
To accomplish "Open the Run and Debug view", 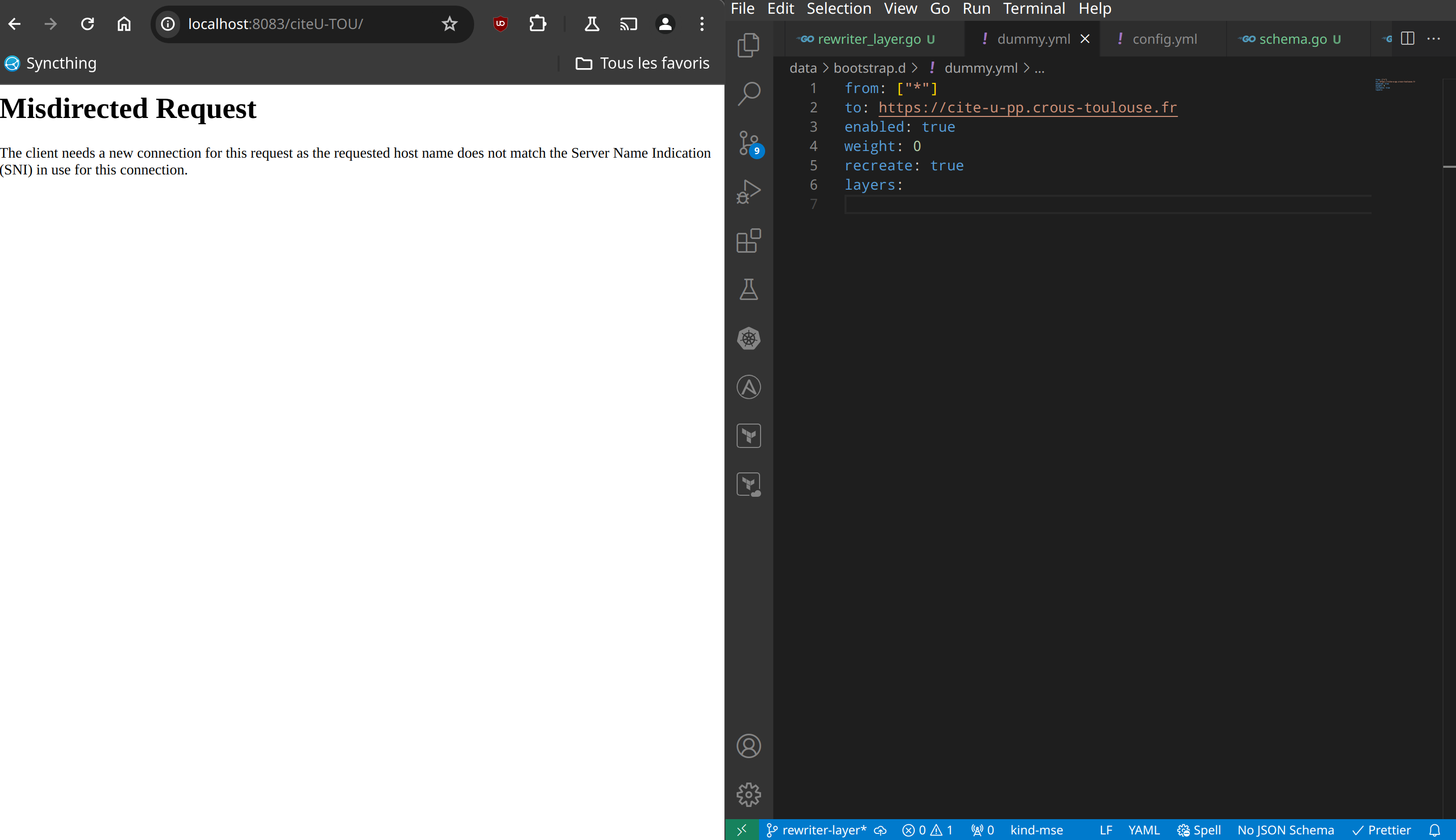I will (x=748, y=192).
